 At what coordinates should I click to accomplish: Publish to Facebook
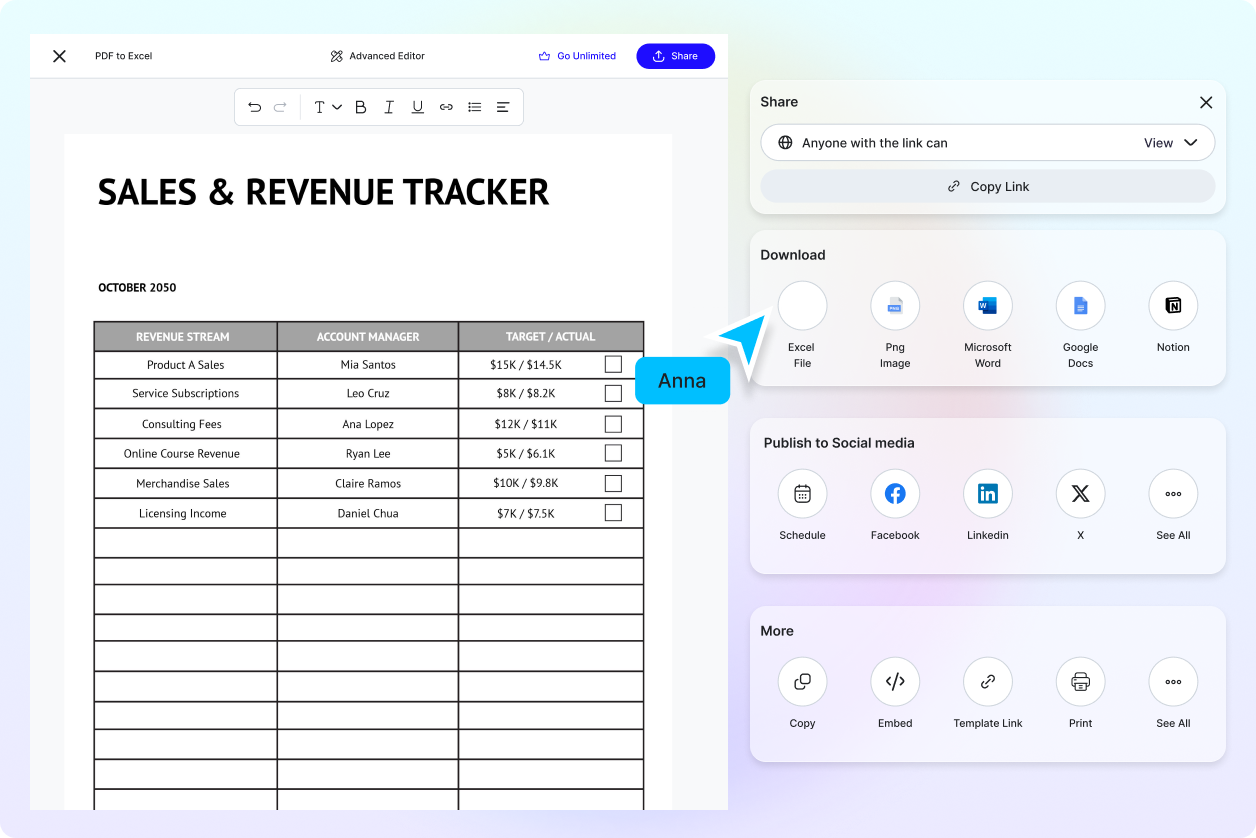tap(894, 493)
